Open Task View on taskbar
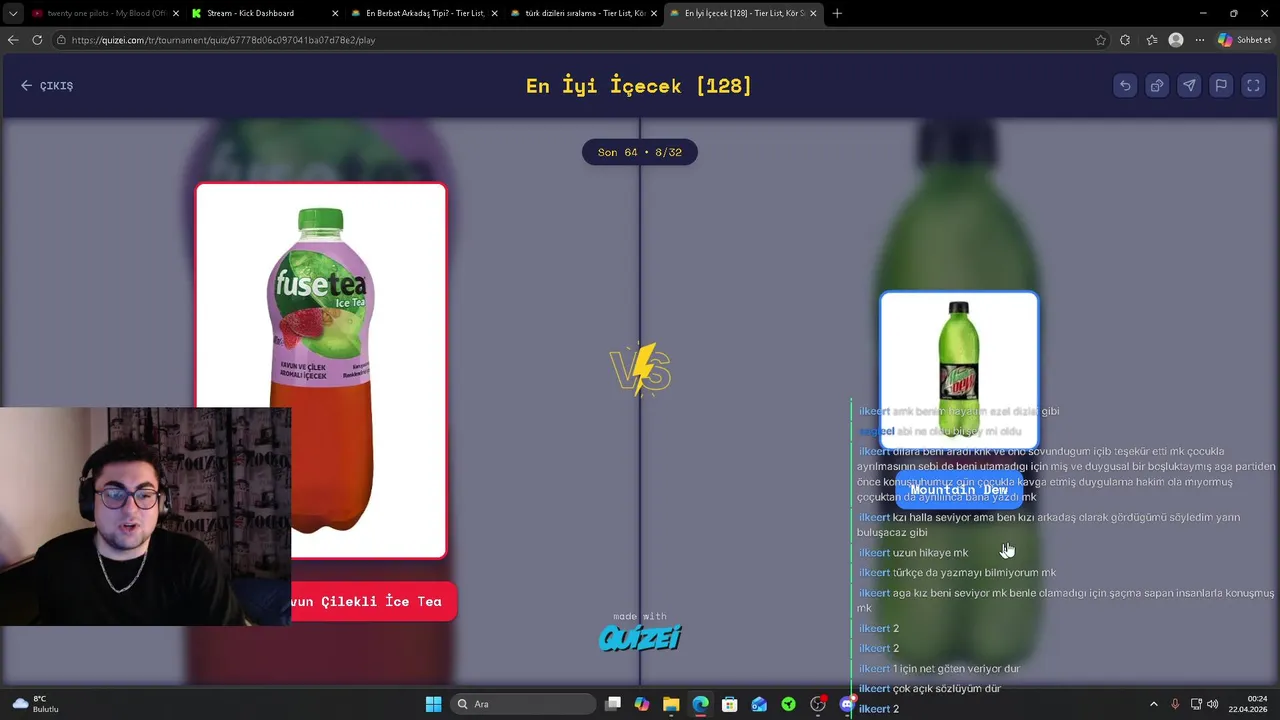Image resolution: width=1280 pixels, height=720 pixels. pyautogui.click(x=613, y=704)
